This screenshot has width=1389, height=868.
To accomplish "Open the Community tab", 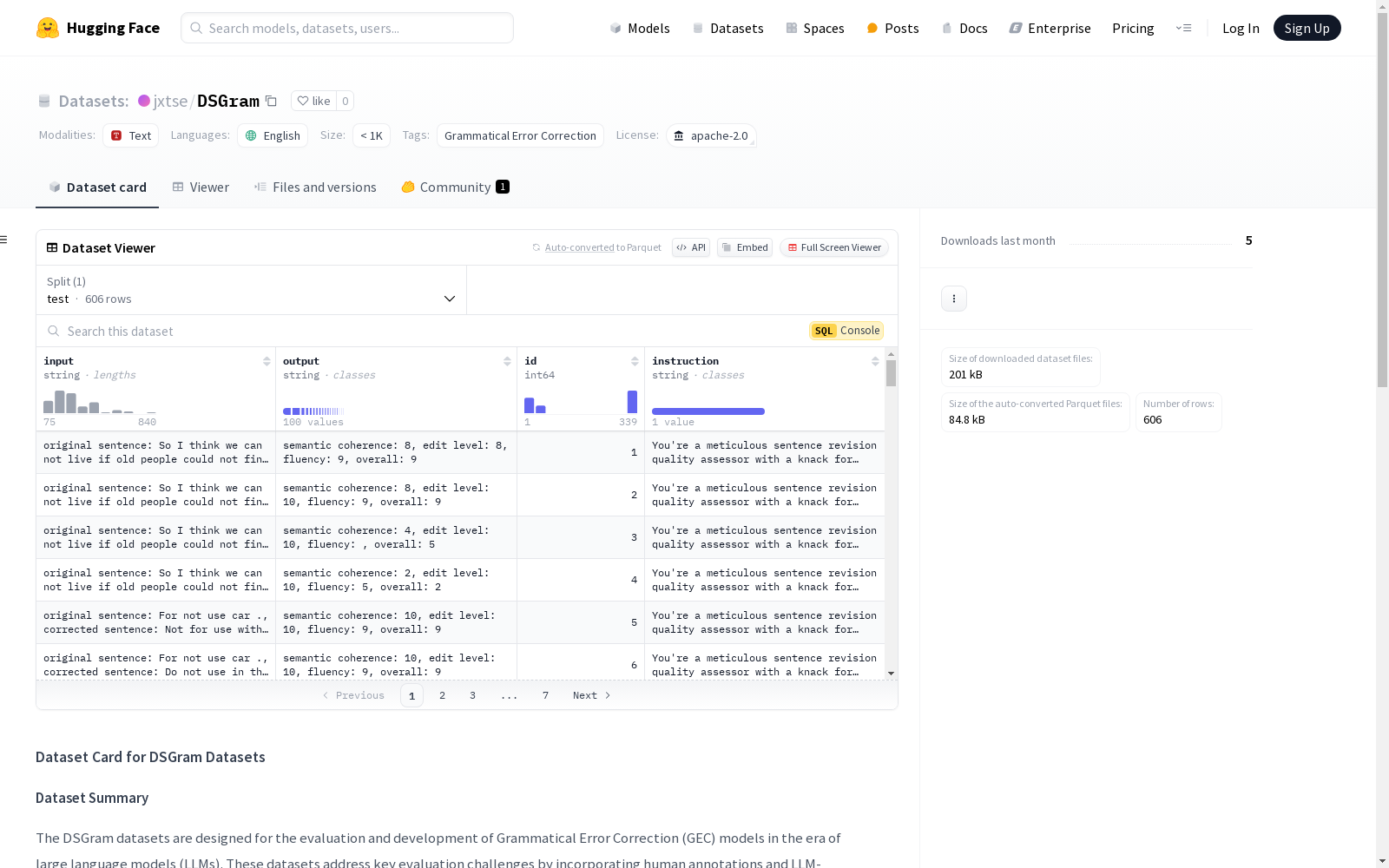I will click(455, 187).
